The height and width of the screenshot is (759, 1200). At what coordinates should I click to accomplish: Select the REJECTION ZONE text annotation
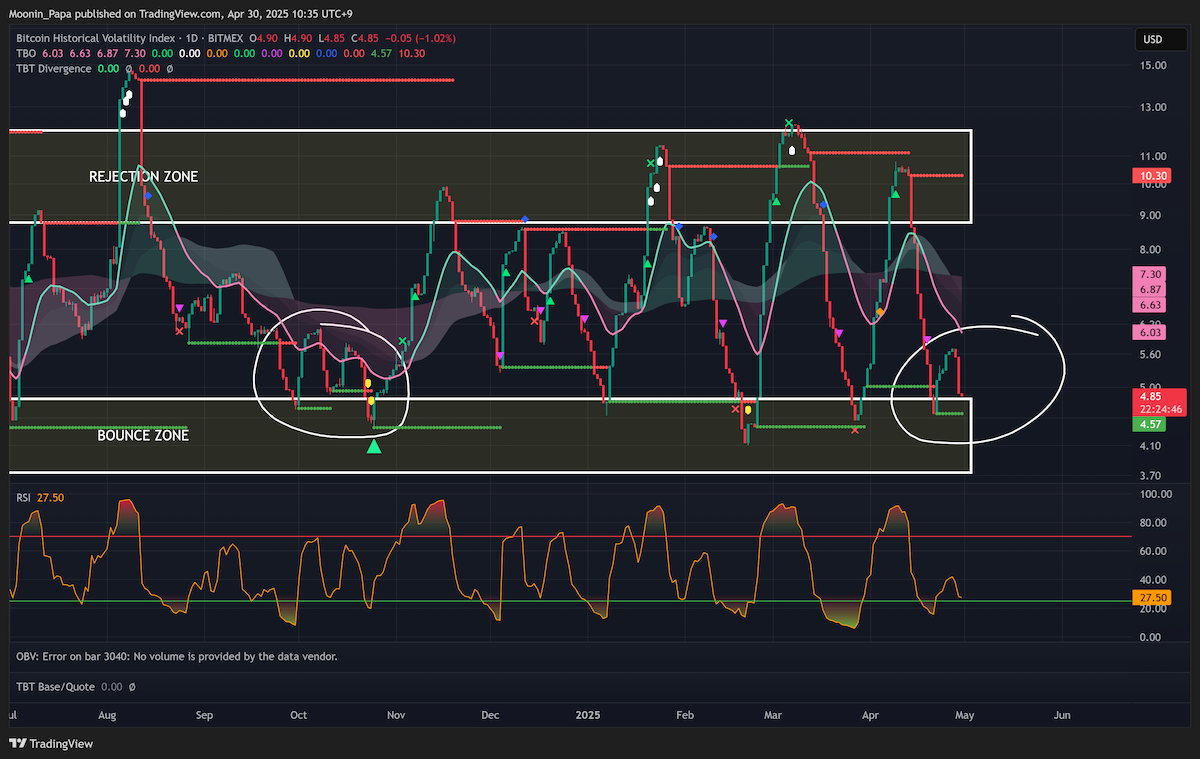(143, 177)
